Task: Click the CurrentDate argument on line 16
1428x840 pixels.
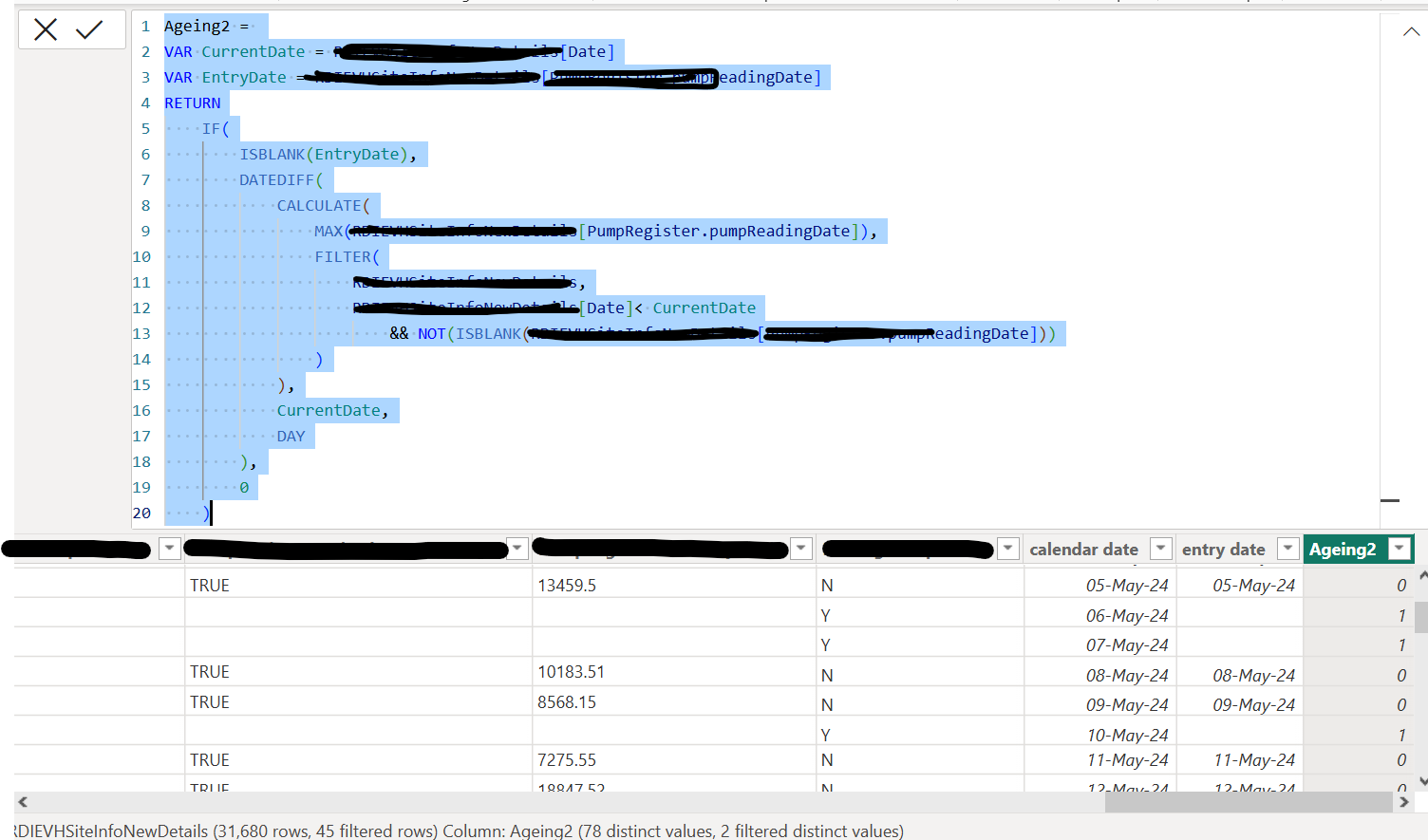Action: 329,410
